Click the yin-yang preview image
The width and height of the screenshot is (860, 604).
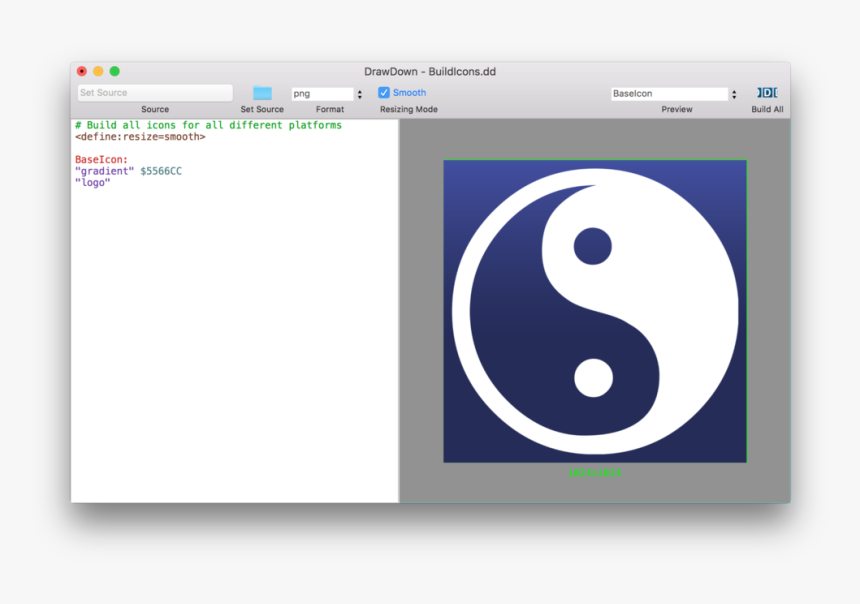pos(595,311)
